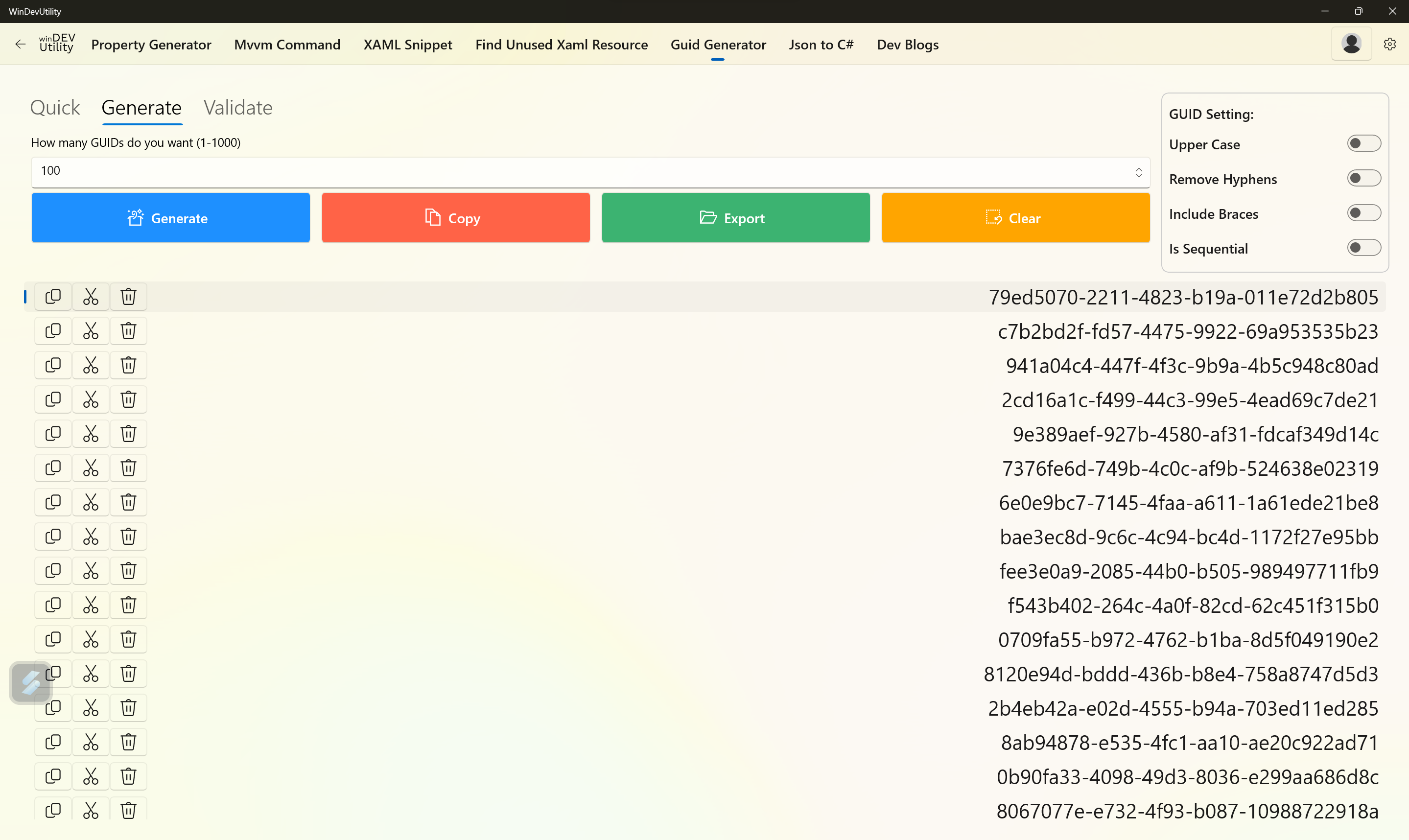Open the Json to C# menu
The width and height of the screenshot is (1409, 840).
(821, 45)
